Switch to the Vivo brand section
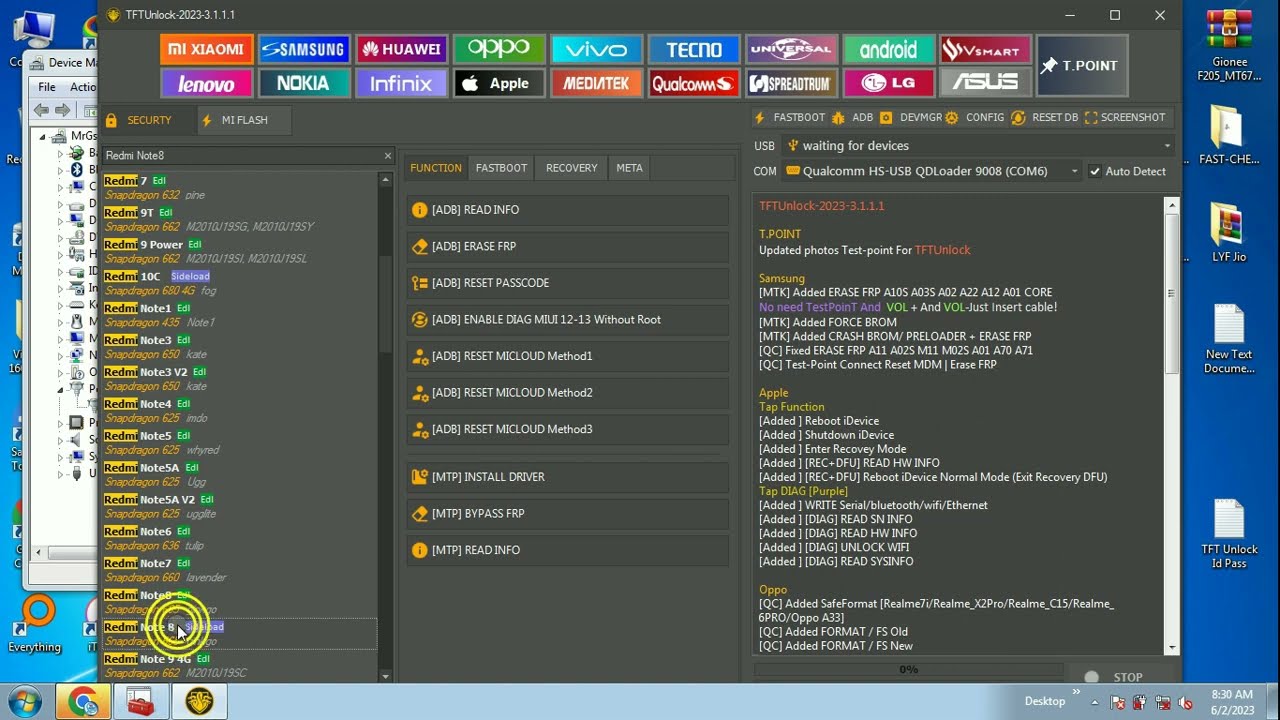The width and height of the screenshot is (1280, 720). (x=596, y=49)
